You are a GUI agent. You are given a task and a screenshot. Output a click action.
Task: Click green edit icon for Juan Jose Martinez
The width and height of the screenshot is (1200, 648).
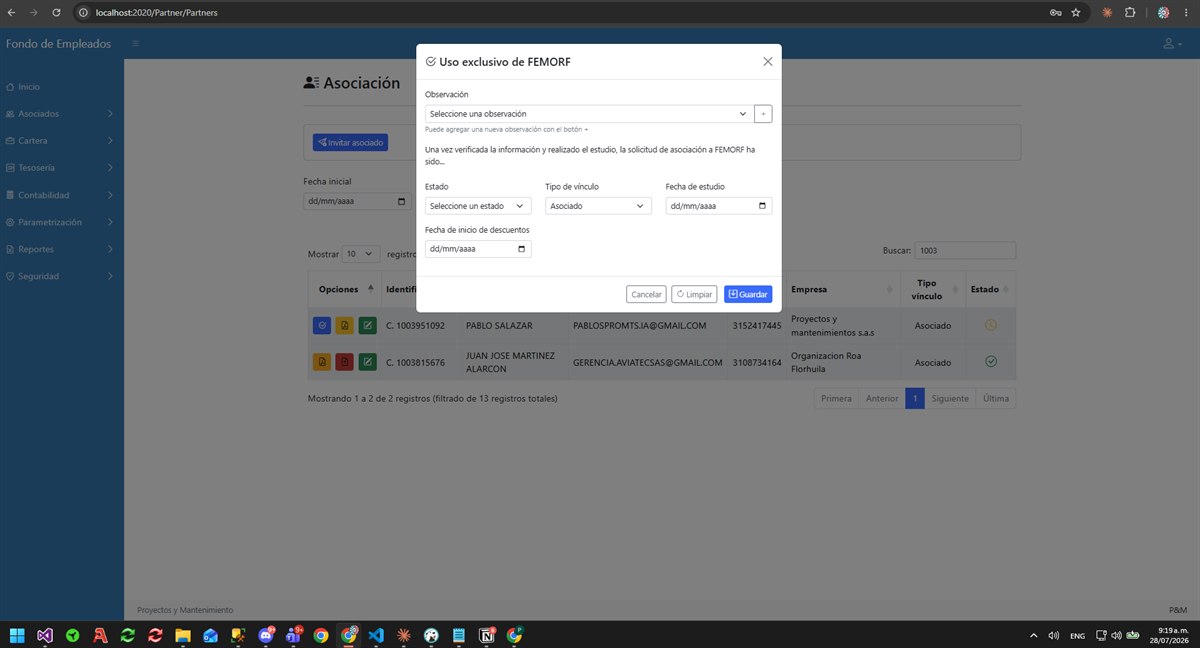click(x=367, y=362)
